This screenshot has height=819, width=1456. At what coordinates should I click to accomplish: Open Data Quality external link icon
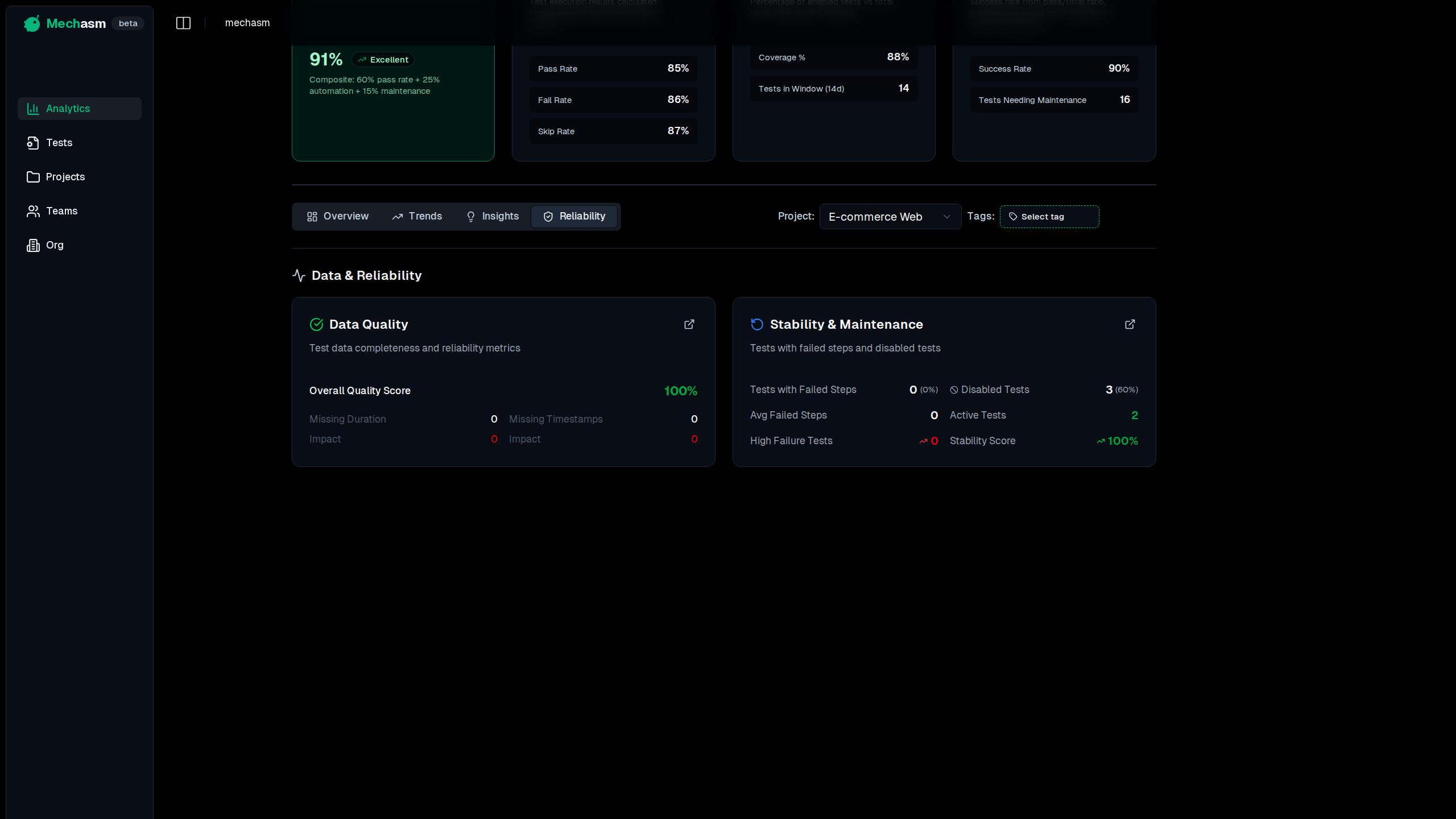pos(689,324)
